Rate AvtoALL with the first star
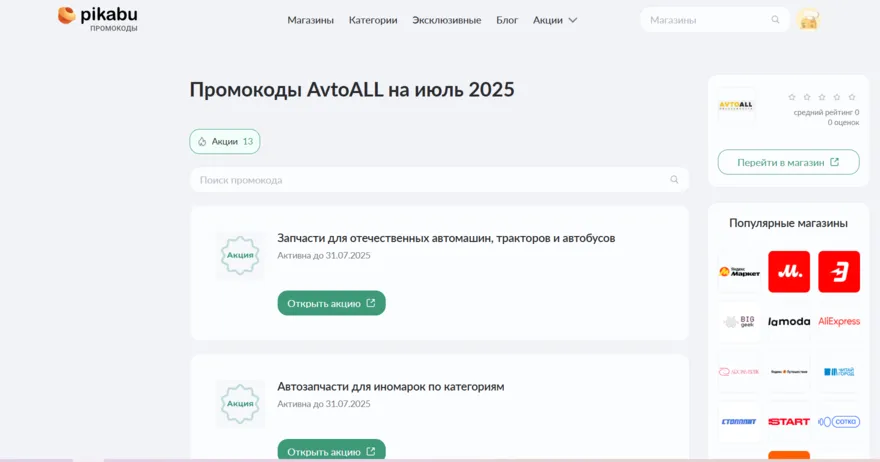Screen dimensions: 880x462 [x=792, y=97]
